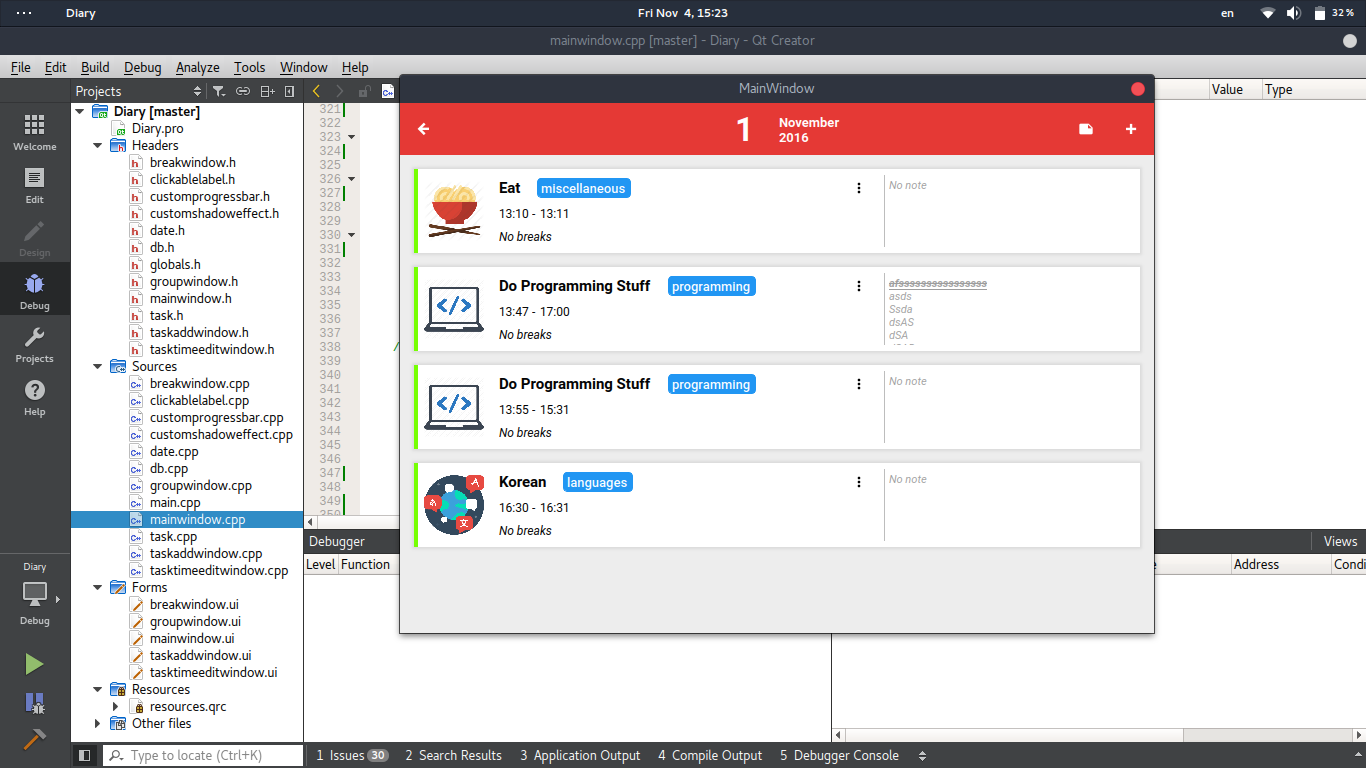Focus the Type to locate field
This screenshot has width=1366, height=768.
203,756
